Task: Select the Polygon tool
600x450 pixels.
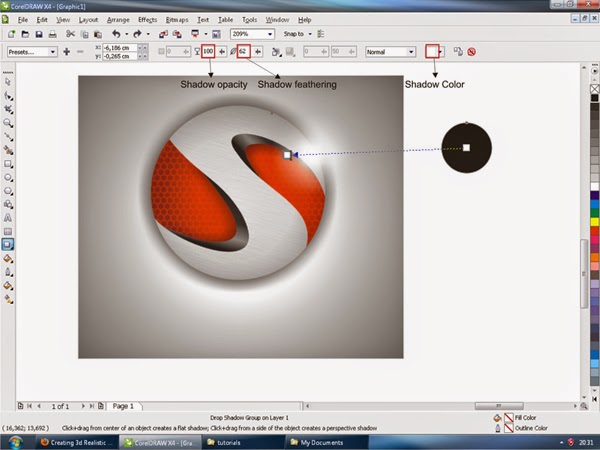Action: 8,191
